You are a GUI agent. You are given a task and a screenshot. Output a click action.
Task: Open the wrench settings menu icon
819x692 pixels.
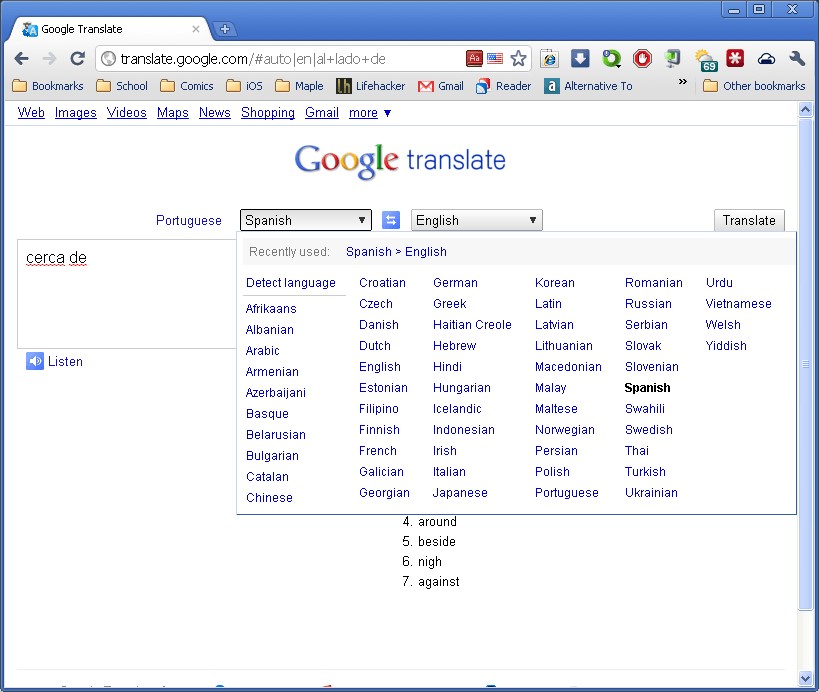click(x=796, y=59)
